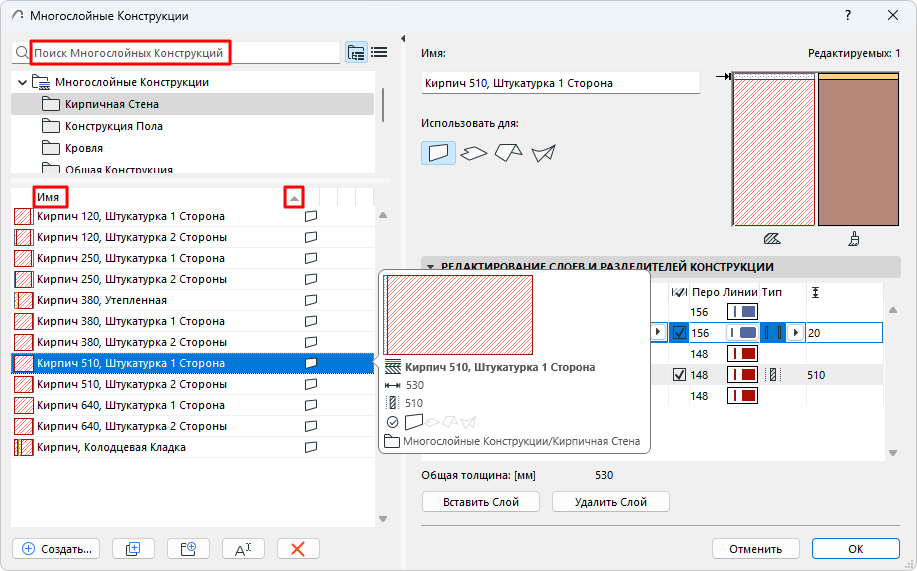
Task: Sort the list using the Имя sort arrow
Action: (294, 198)
